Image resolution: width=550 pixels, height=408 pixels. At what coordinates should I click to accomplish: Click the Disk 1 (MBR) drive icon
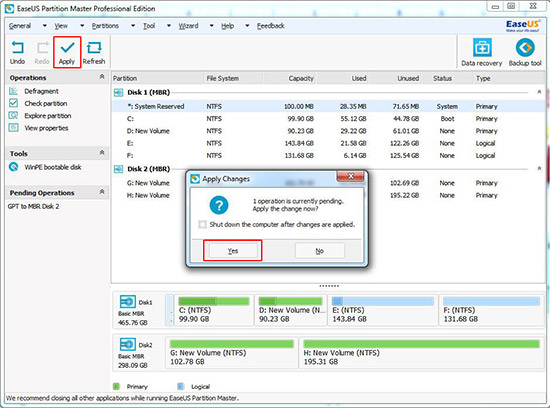(x=119, y=93)
